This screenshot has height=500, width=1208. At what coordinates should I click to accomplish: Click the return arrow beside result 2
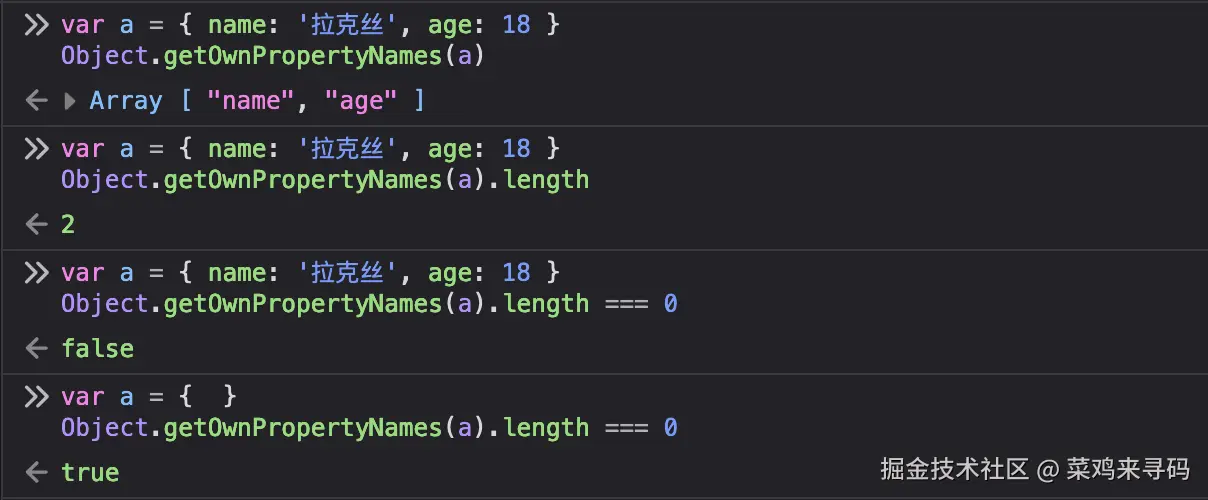[36, 225]
